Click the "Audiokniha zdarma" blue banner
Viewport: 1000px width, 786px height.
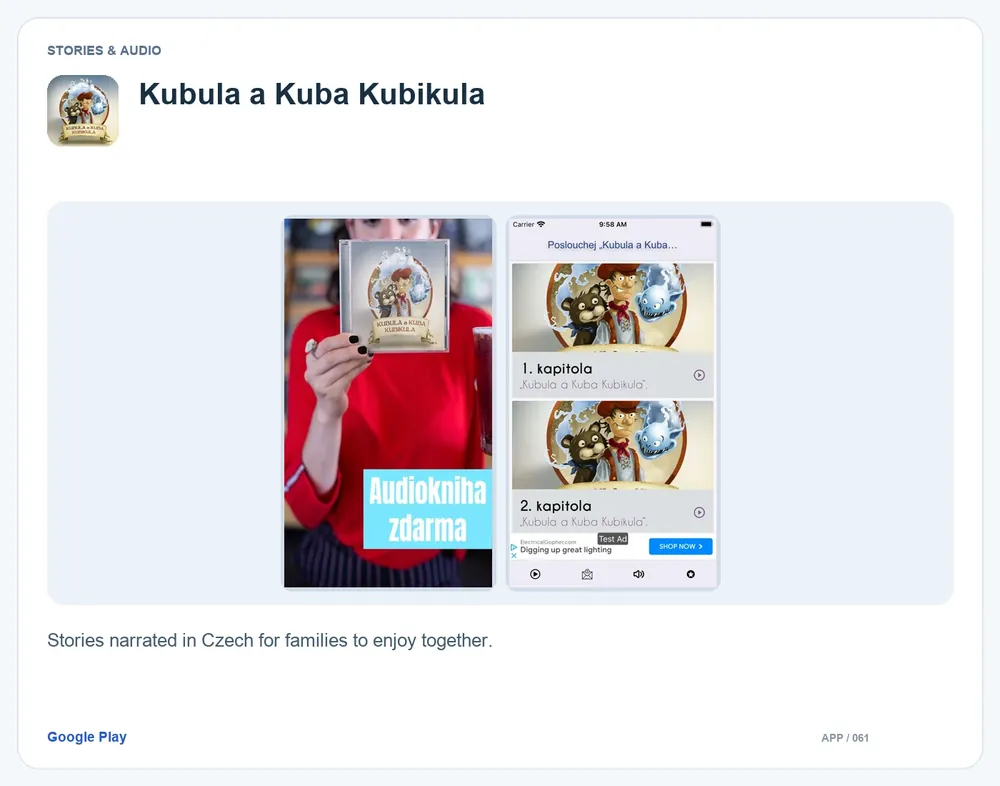coord(427,509)
